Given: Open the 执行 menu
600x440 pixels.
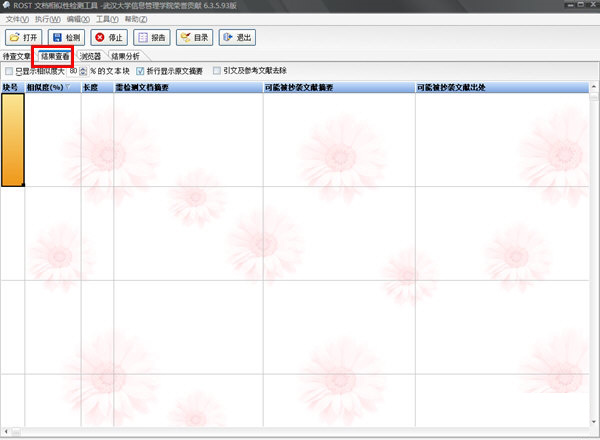Looking at the screenshot, I should click(47, 19).
